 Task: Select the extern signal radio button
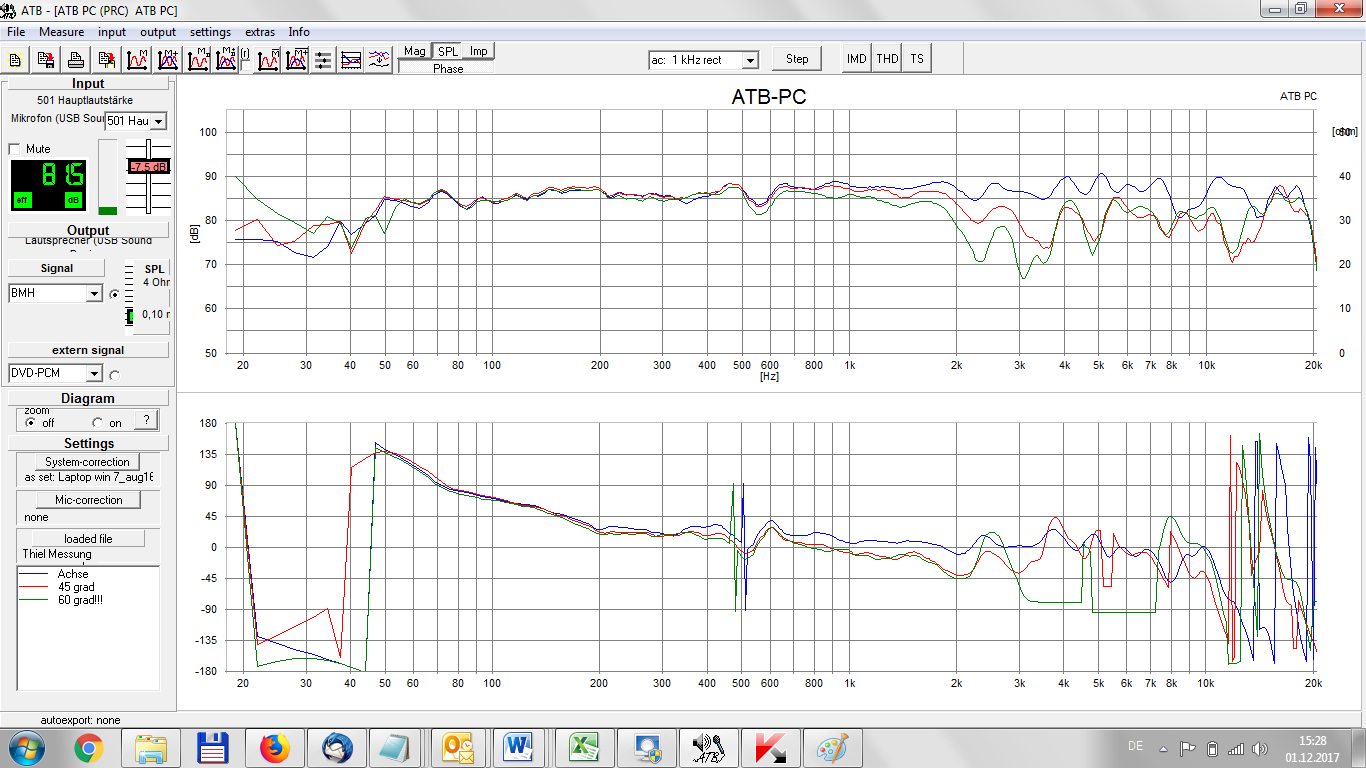click(114, 375)
